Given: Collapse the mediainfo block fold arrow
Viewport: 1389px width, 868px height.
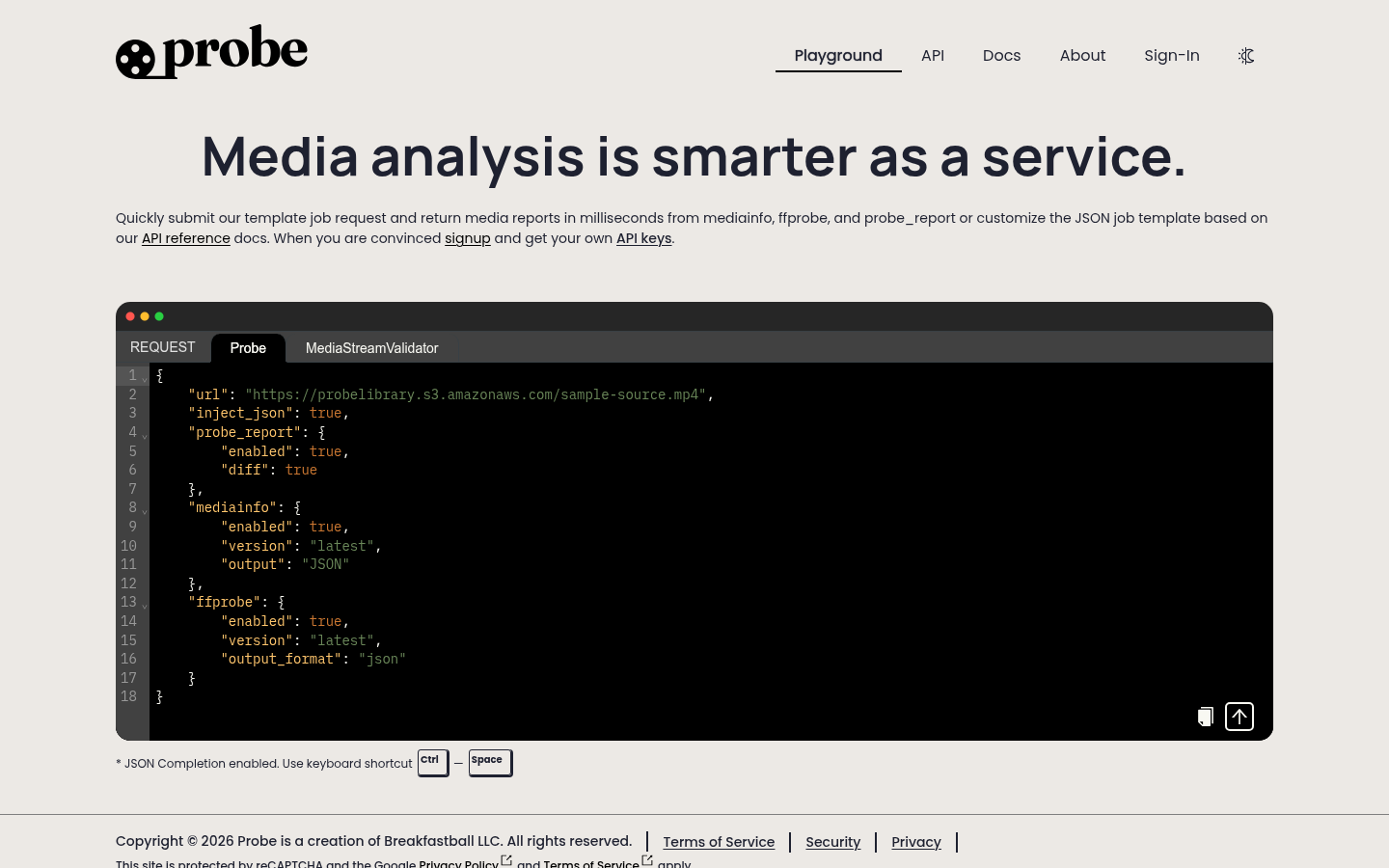Looking at the screenshot, I should 145,511.
